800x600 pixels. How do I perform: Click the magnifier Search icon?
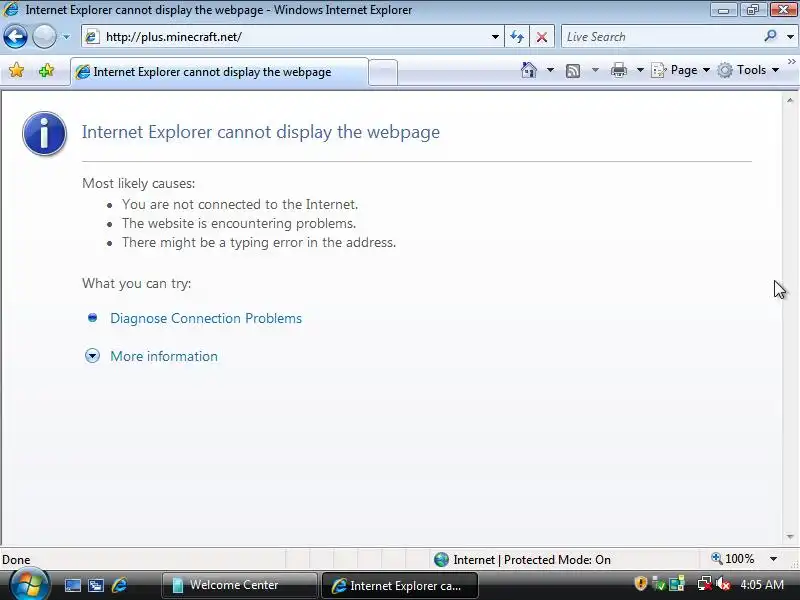pyautogui.click(x=770, y=36)
